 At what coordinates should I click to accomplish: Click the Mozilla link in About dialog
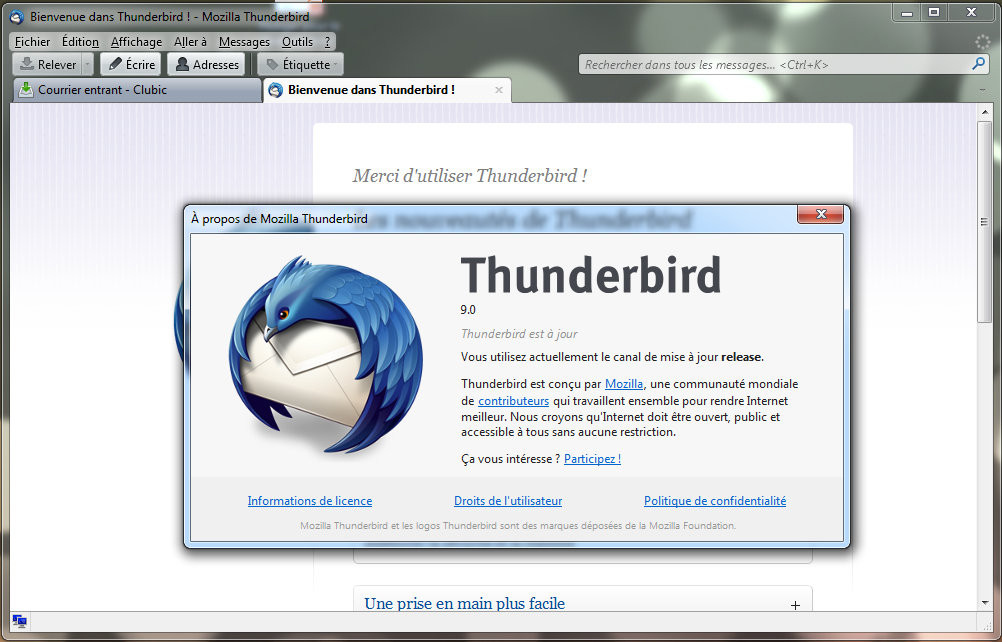click(624, 384)
